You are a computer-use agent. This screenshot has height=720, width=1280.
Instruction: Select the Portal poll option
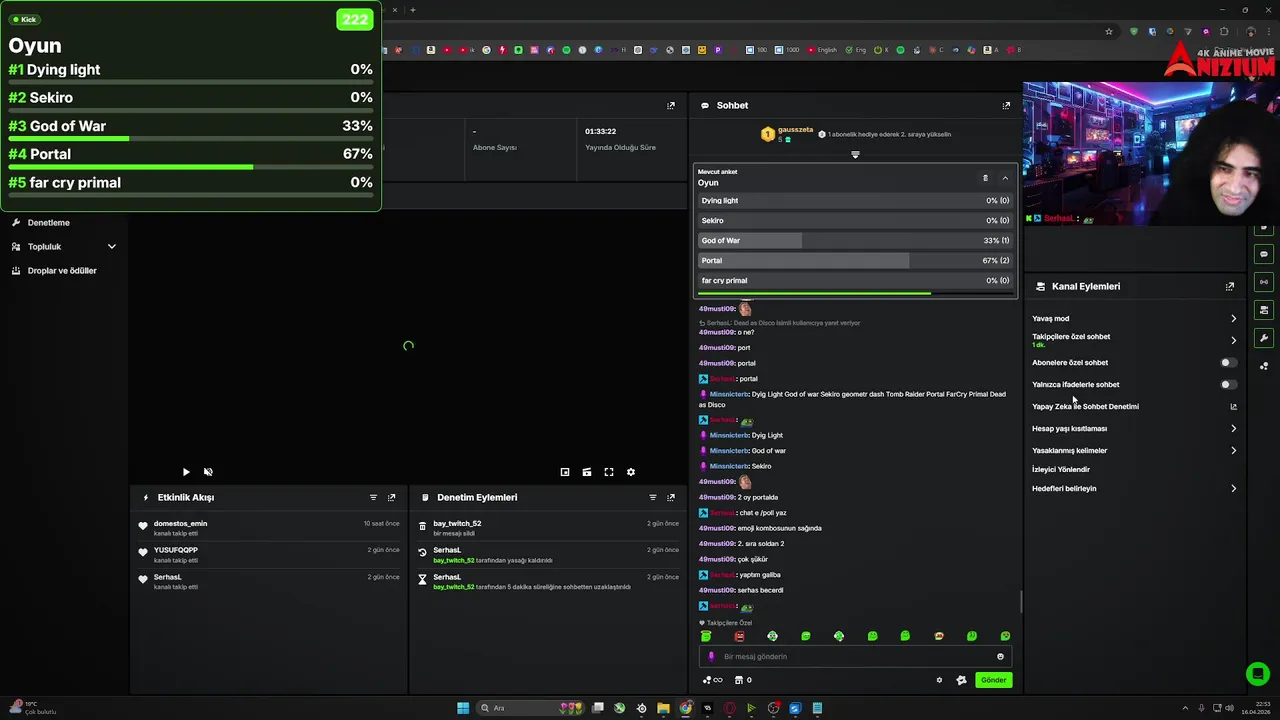855,260
